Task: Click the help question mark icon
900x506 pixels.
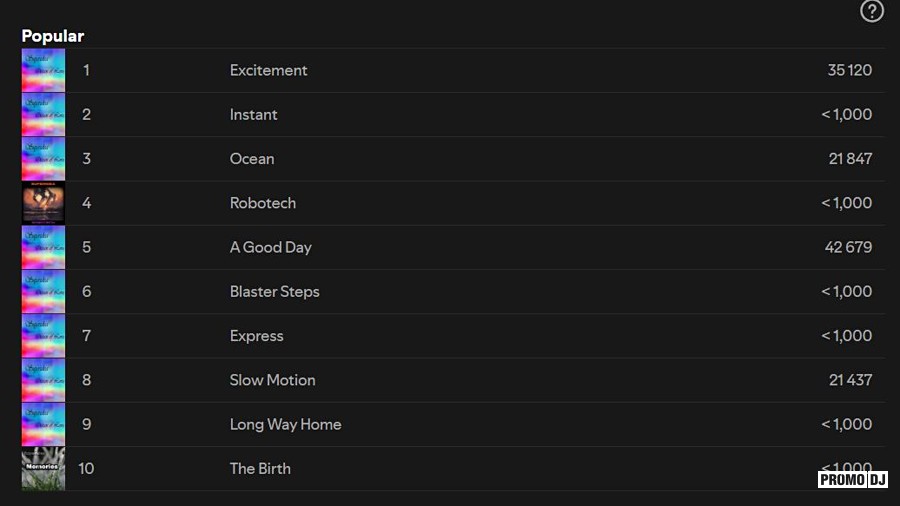Action: tap(872, 11)
